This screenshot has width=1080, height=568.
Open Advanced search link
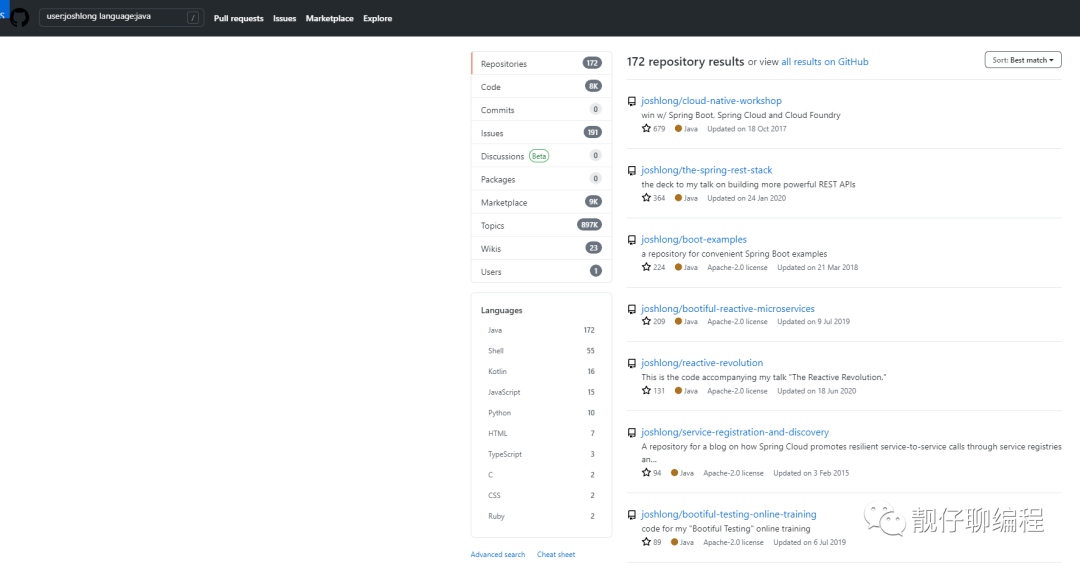497,554
